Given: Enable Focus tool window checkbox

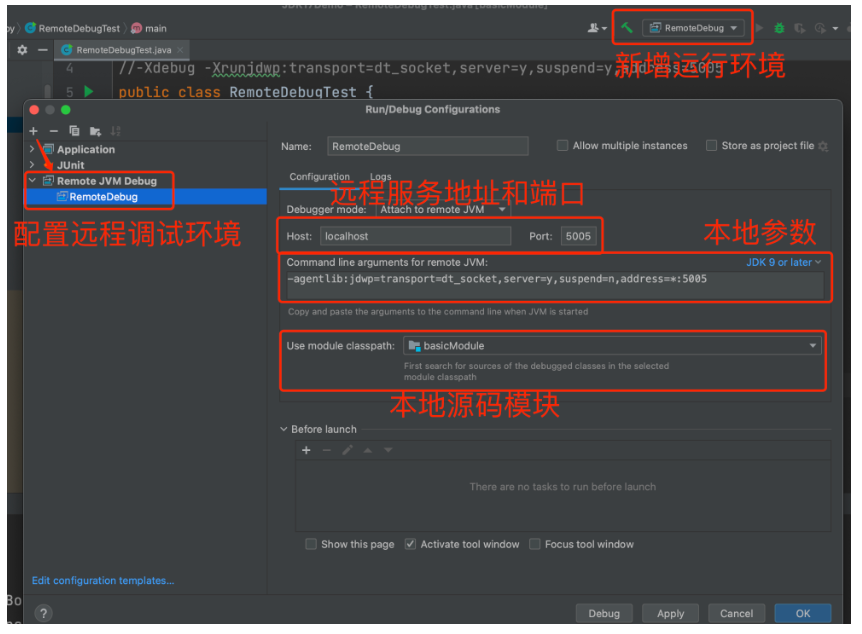Looking at the screenshot, I should (534, 544).
